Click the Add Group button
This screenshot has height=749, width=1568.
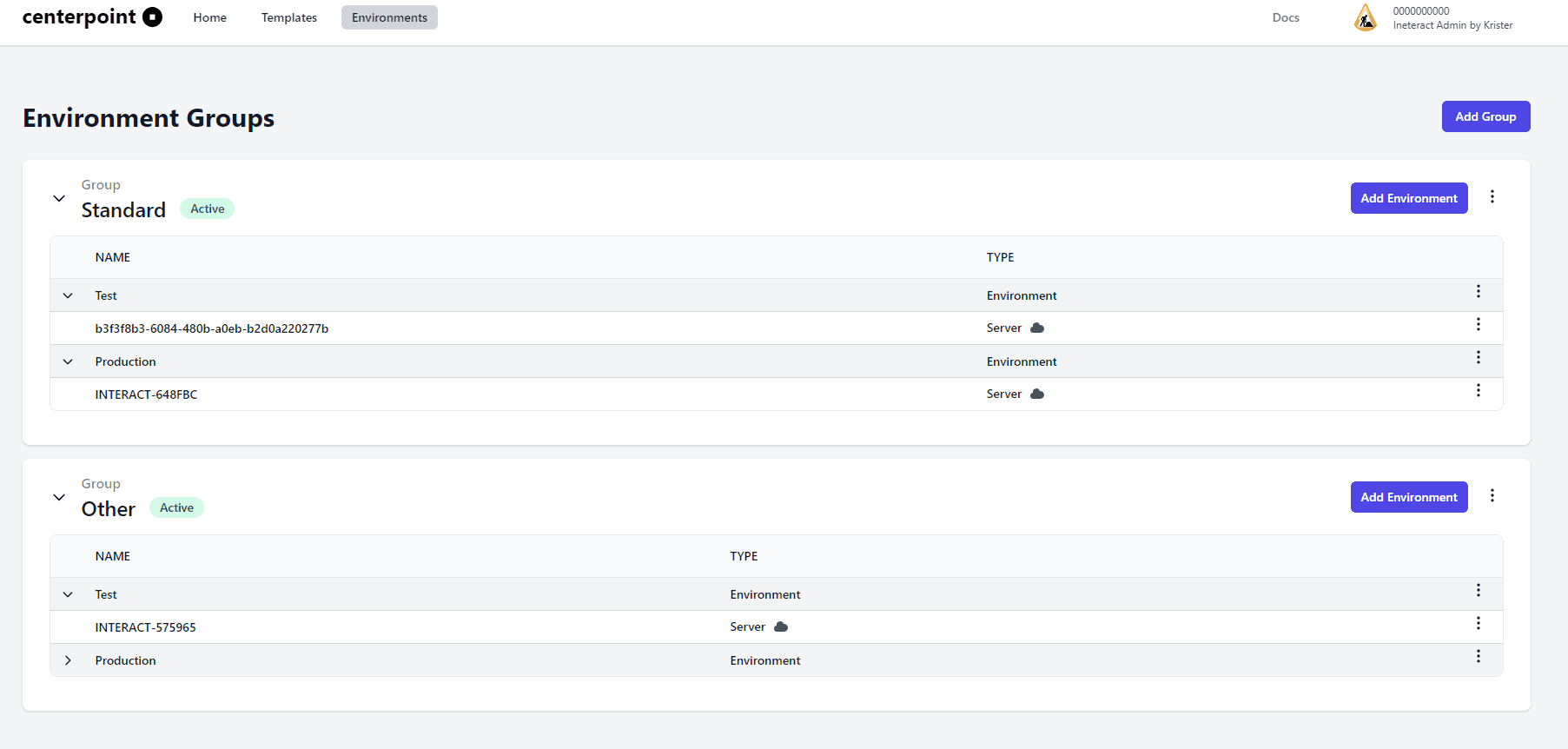(1485, 116)
